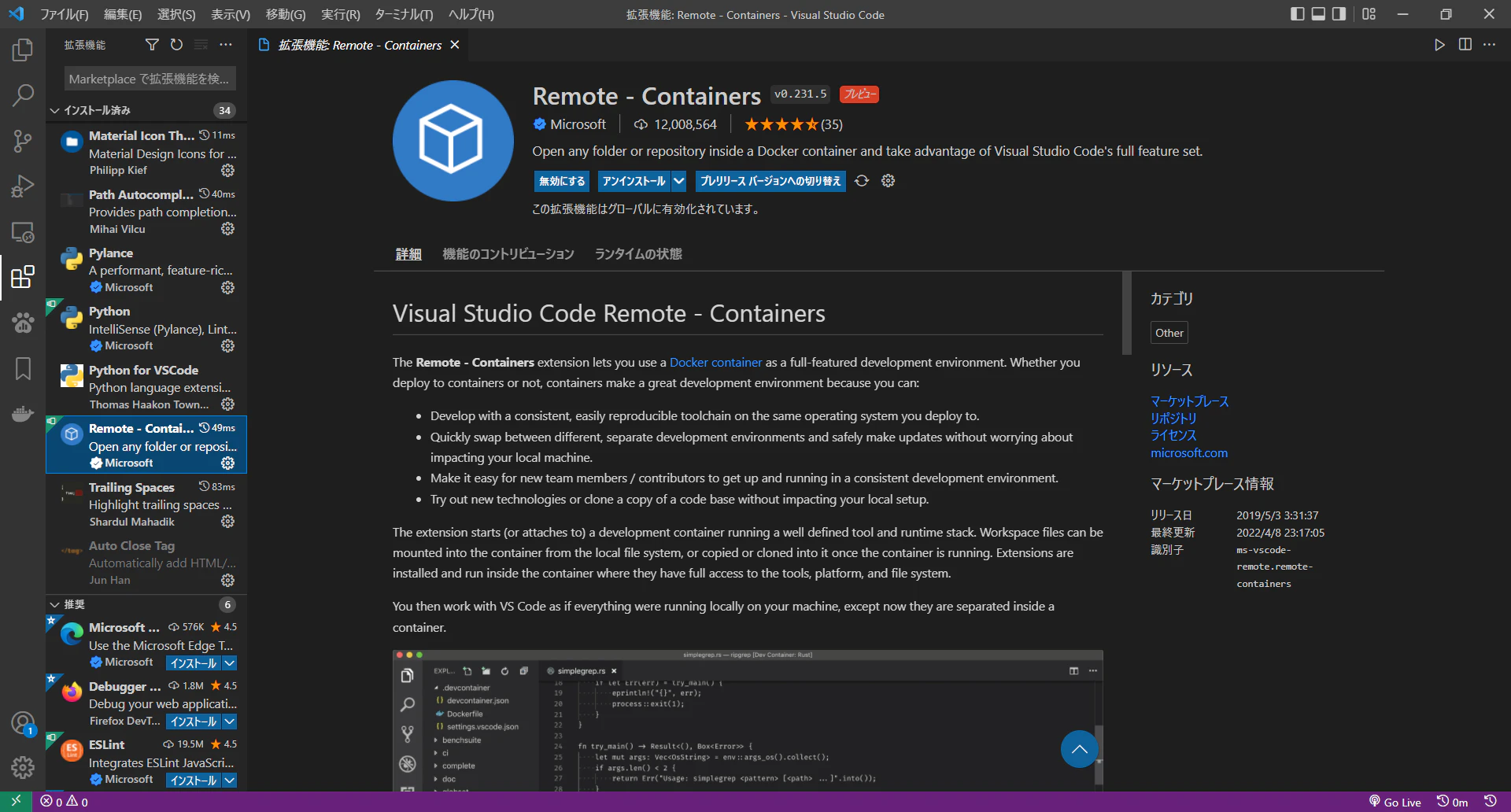Open the Docker view in activity bar
This screenshot has width=1511, height=812.
[x=23, y=413]
